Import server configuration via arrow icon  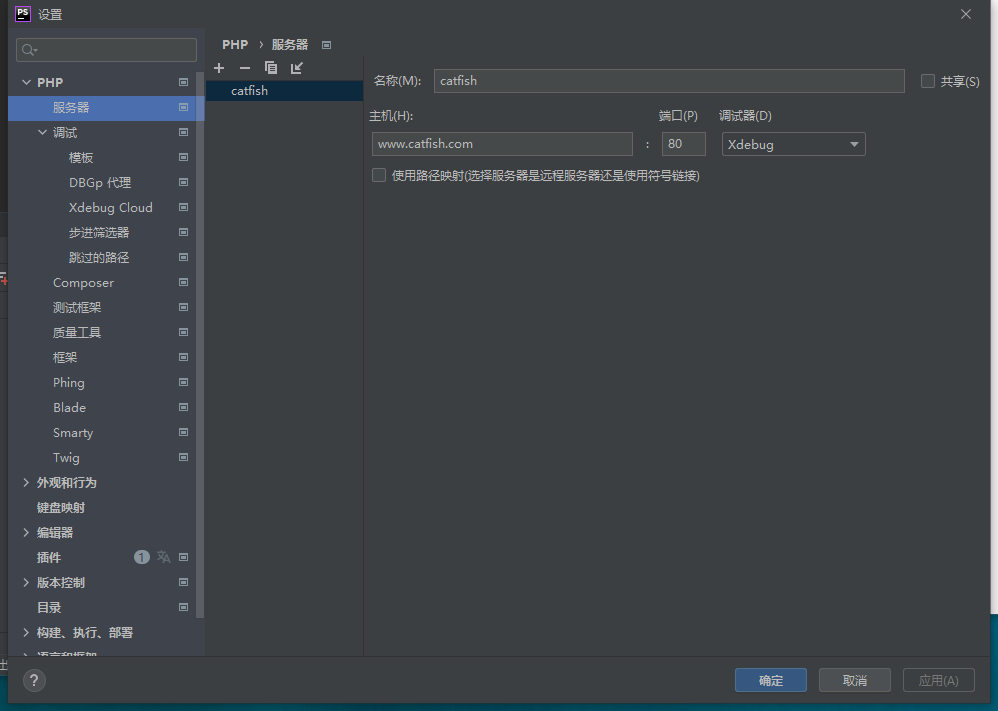(297, 68)
